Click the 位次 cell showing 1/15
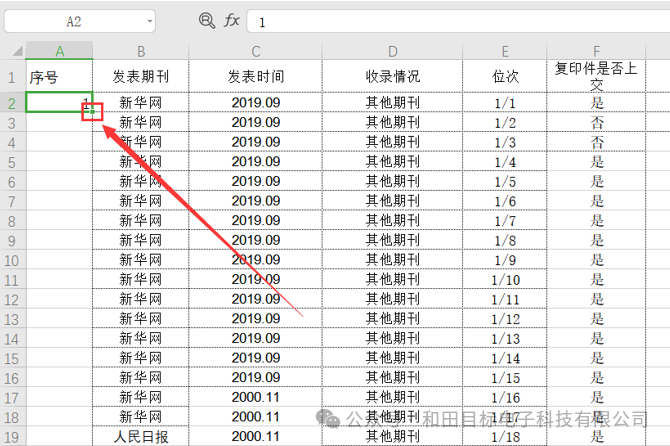 click(505, 378)
